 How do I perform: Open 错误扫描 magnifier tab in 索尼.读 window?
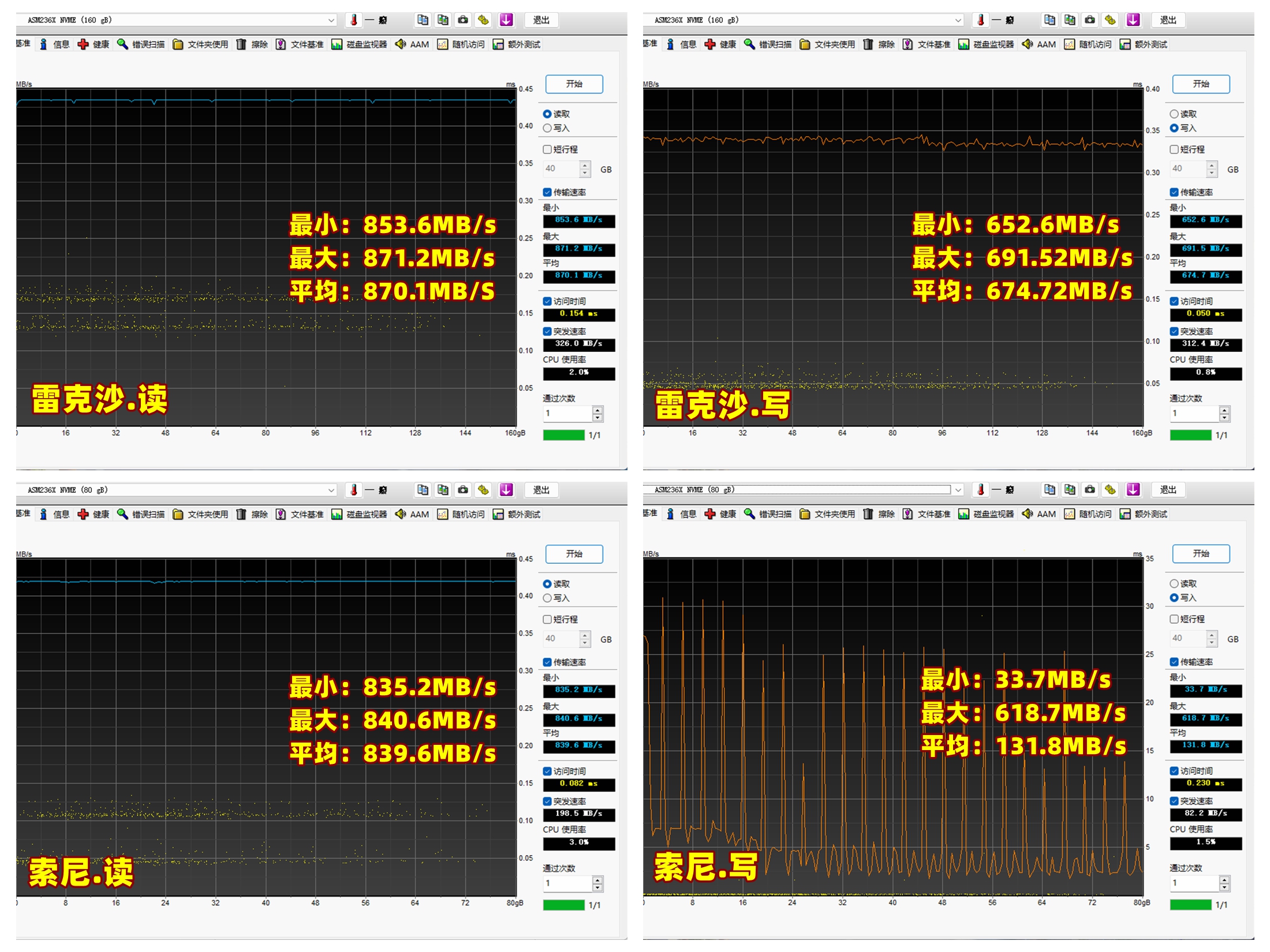pyautogui.click(x=141, y=514)
